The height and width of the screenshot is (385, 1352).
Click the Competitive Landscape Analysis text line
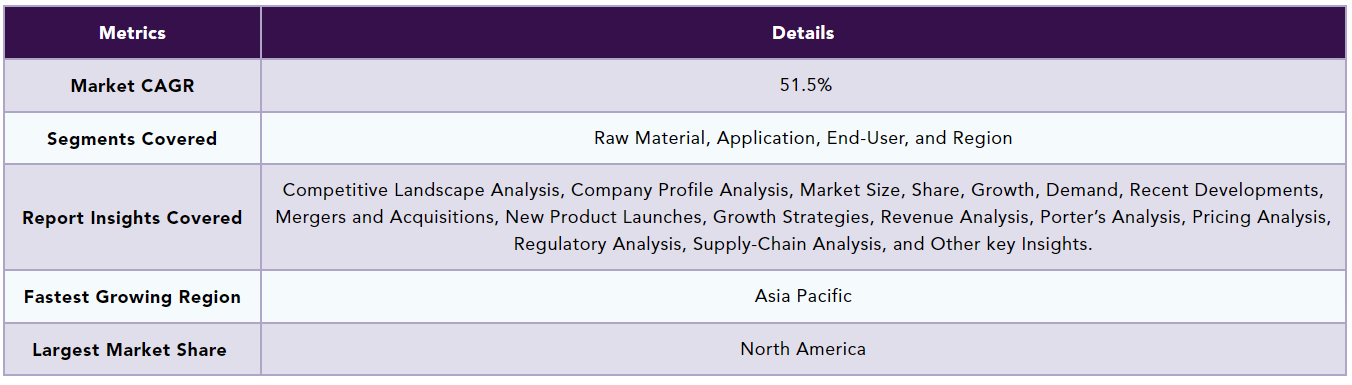tap(803, 189)
